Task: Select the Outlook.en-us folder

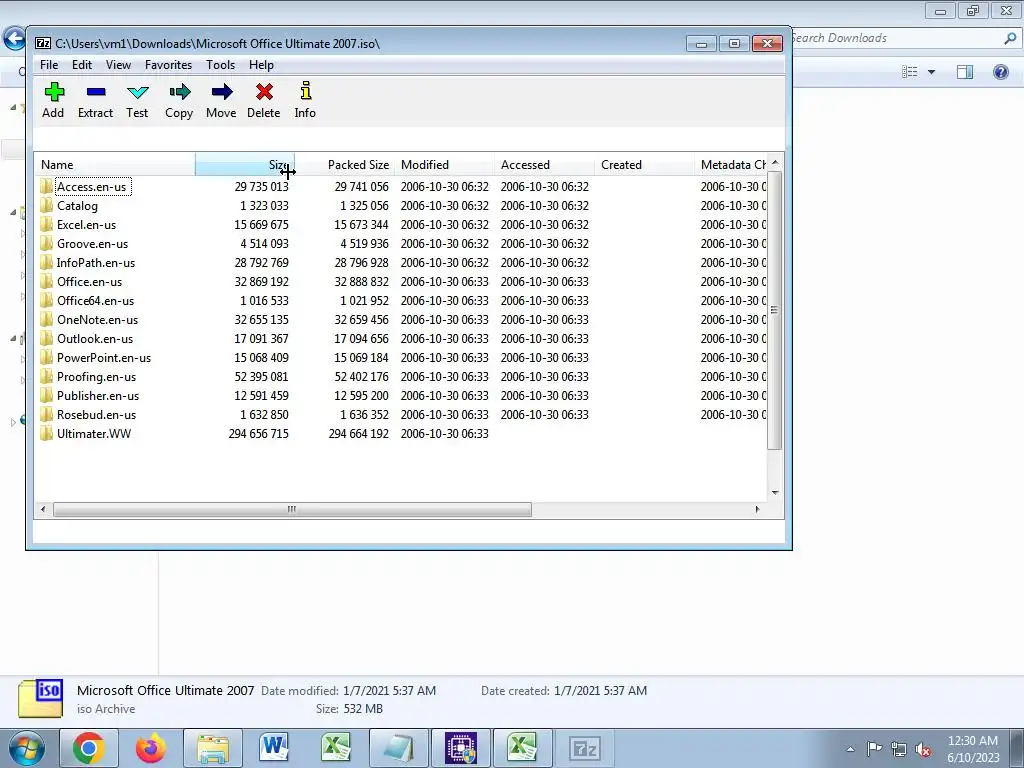Action: (x=95, y=338)
